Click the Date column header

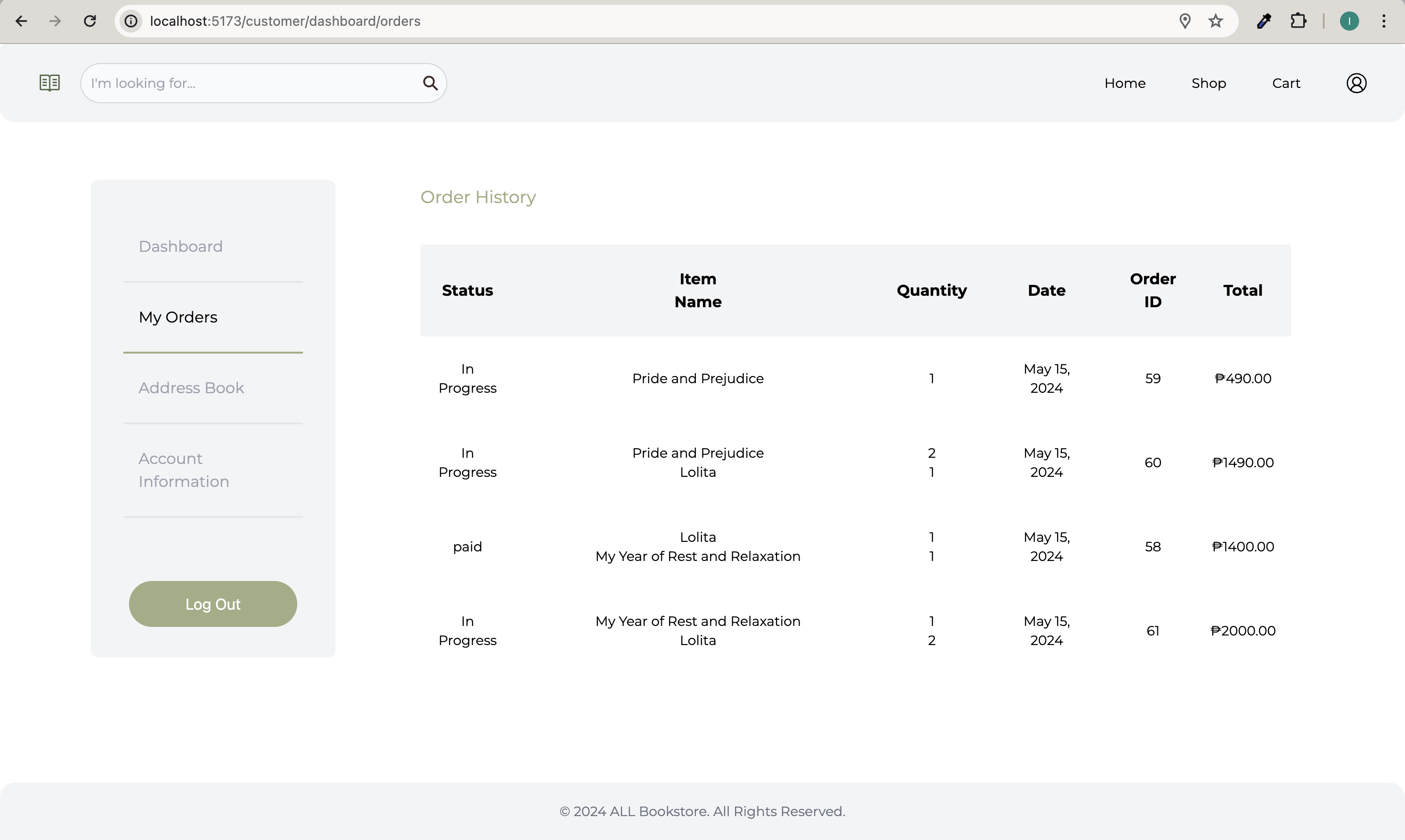coord(1047,291)
